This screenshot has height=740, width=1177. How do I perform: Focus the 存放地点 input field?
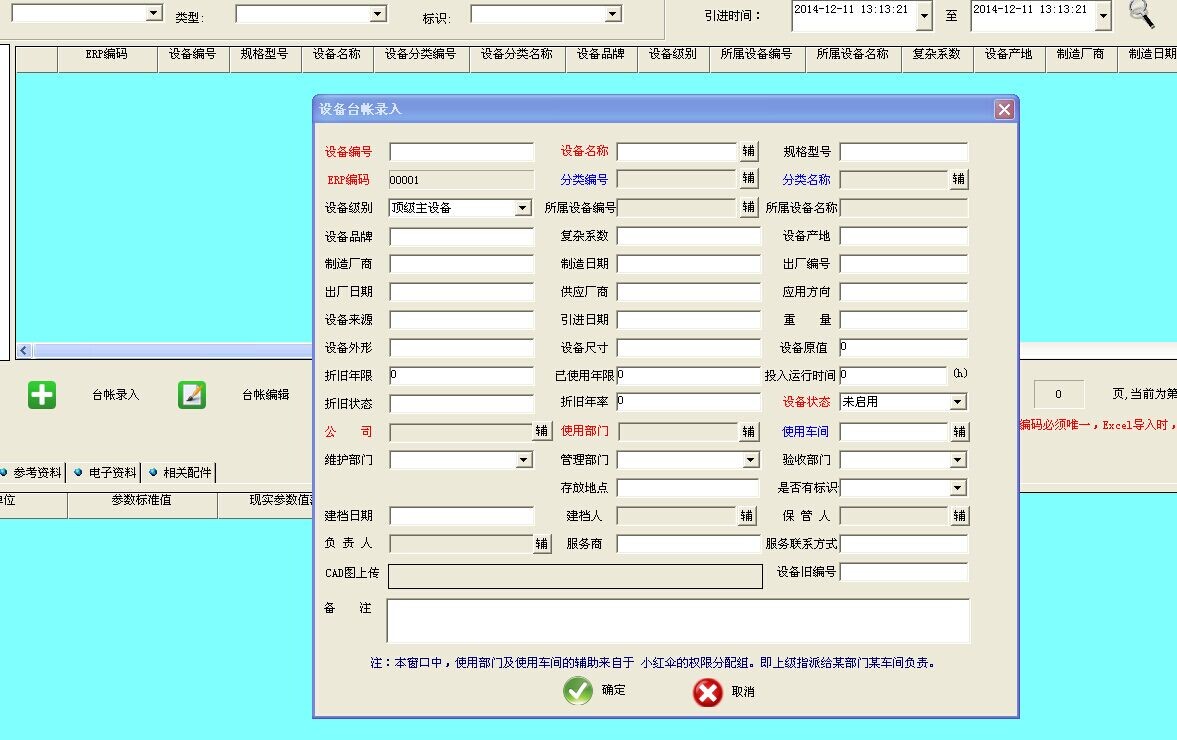[688, 488]
